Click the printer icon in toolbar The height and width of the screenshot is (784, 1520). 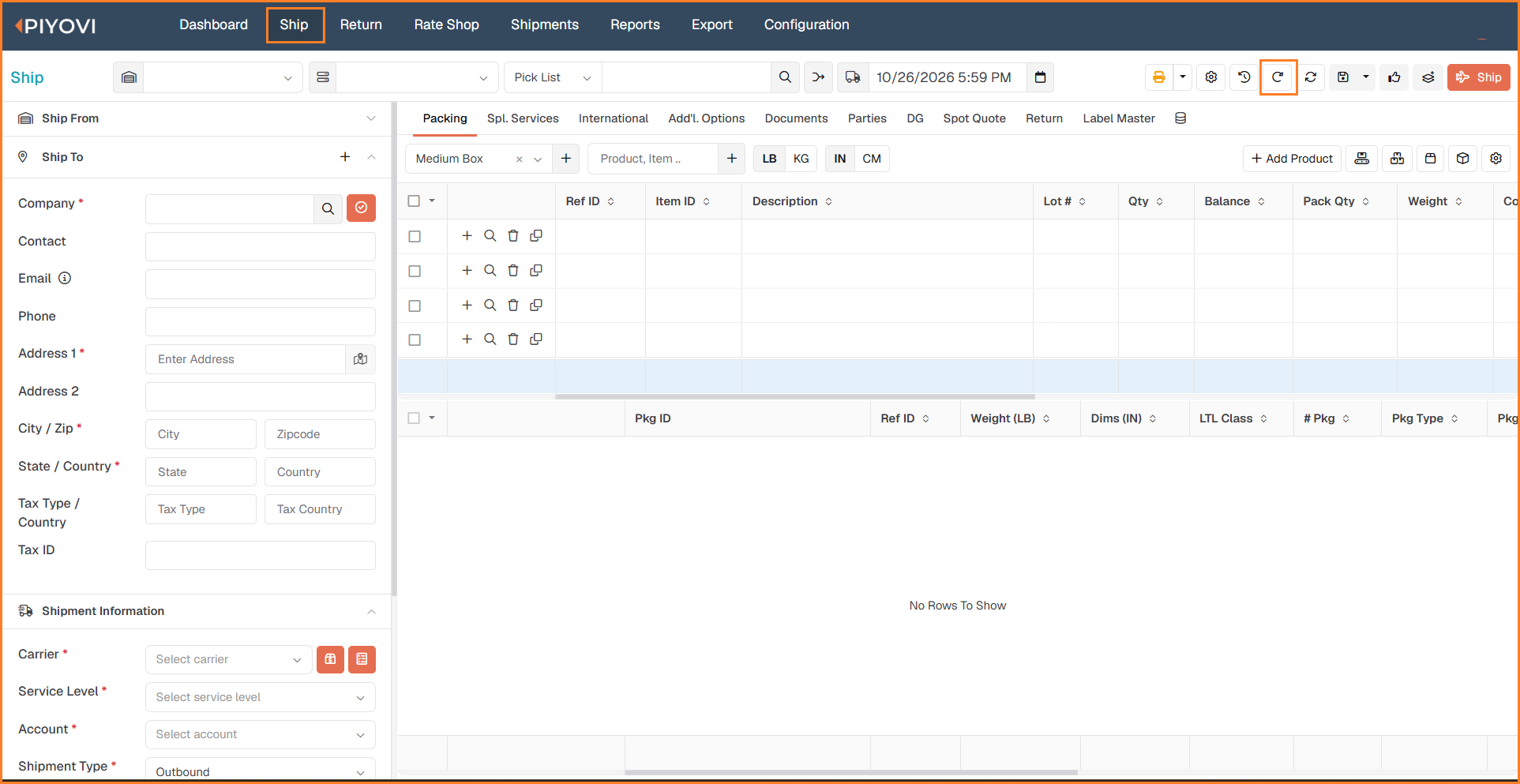[1158, 77]
